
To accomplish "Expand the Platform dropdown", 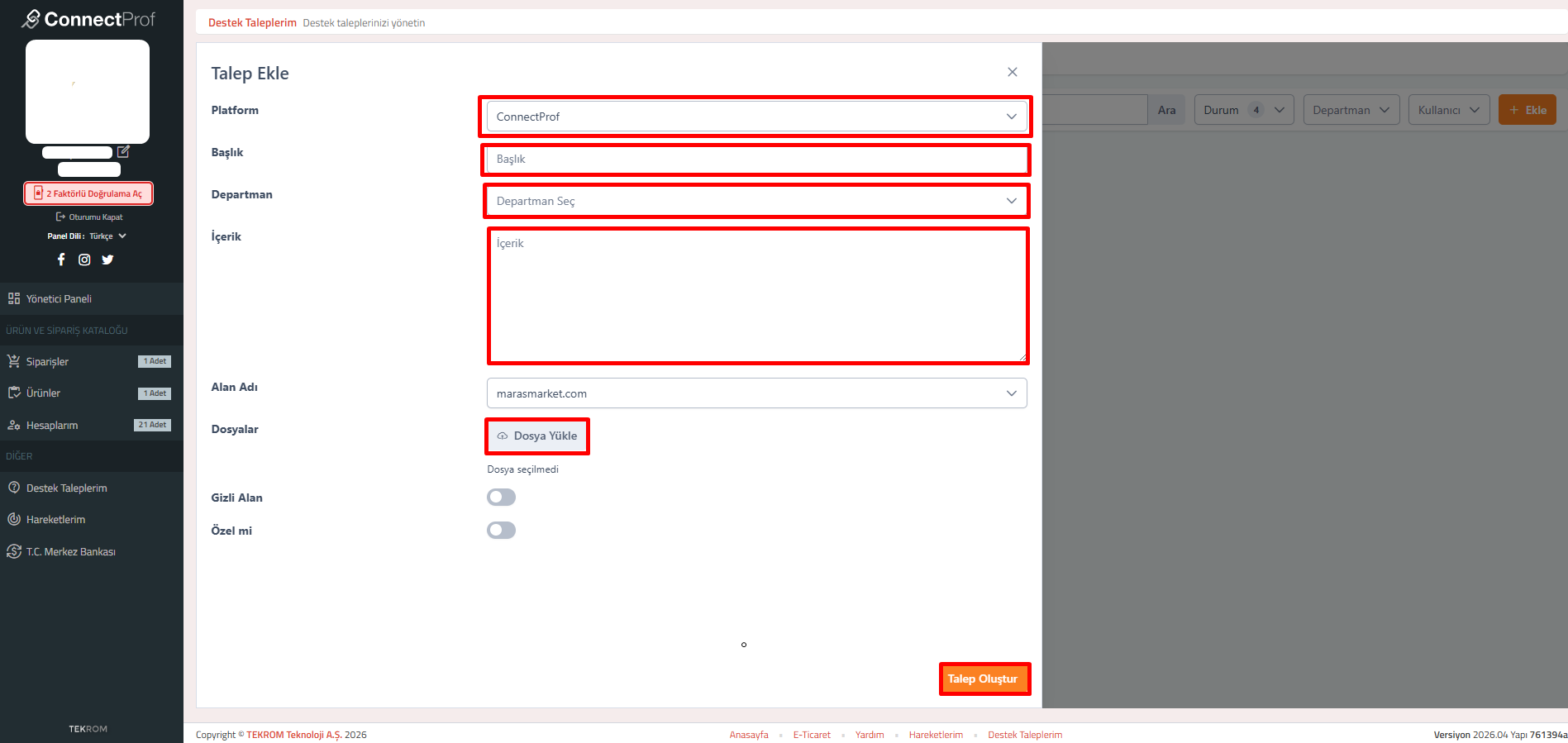I will tap(755, 117).
